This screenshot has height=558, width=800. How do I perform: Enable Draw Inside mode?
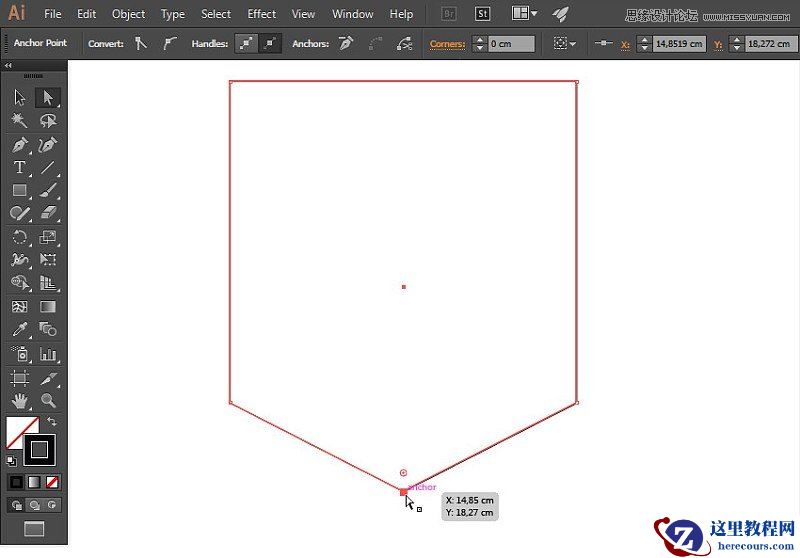coord(52,505)
